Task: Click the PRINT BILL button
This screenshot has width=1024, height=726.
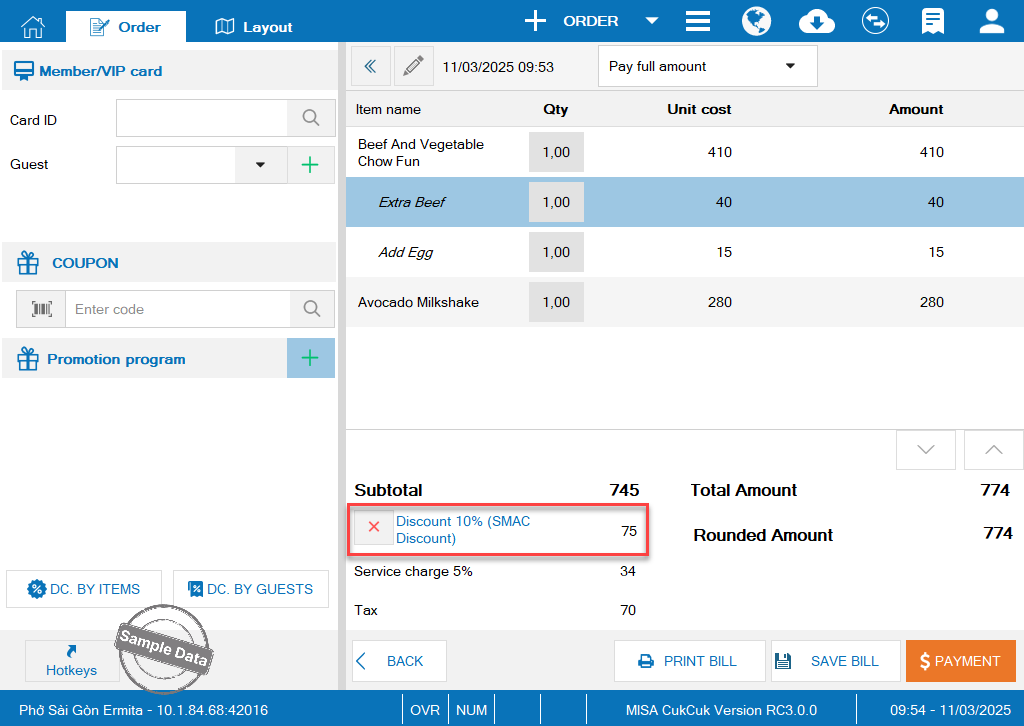Action: coord(688,661)
